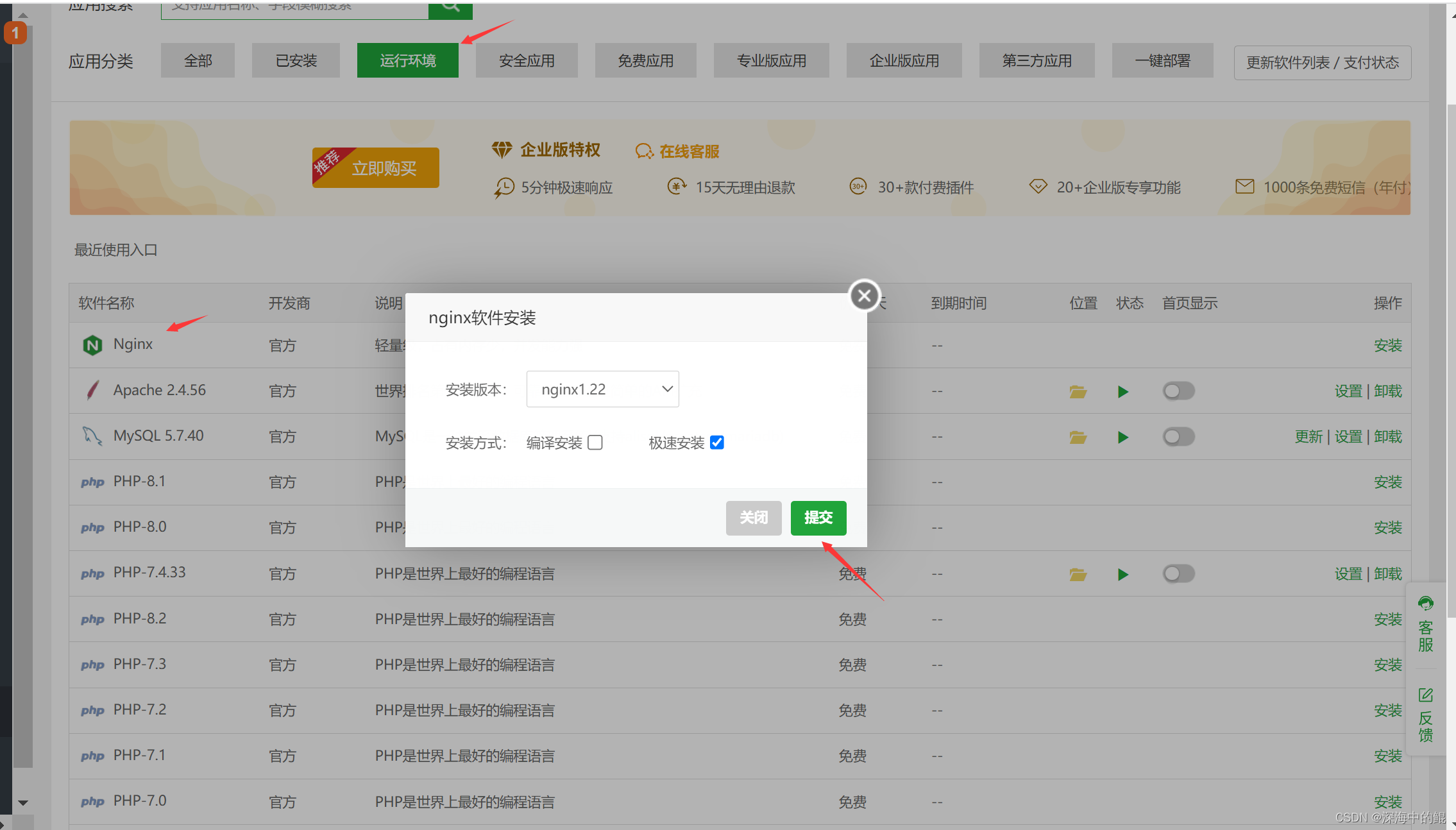Click the PHP-7.3 php logo icon
The image size is (1456, 830).
tap(92, 665)
